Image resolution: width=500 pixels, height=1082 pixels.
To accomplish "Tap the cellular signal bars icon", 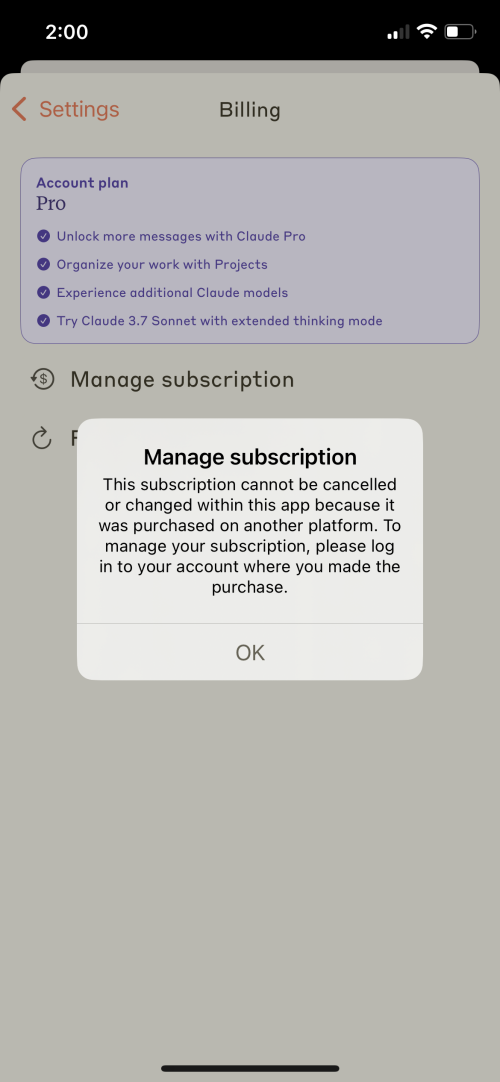I will click(x=398, y=32).
